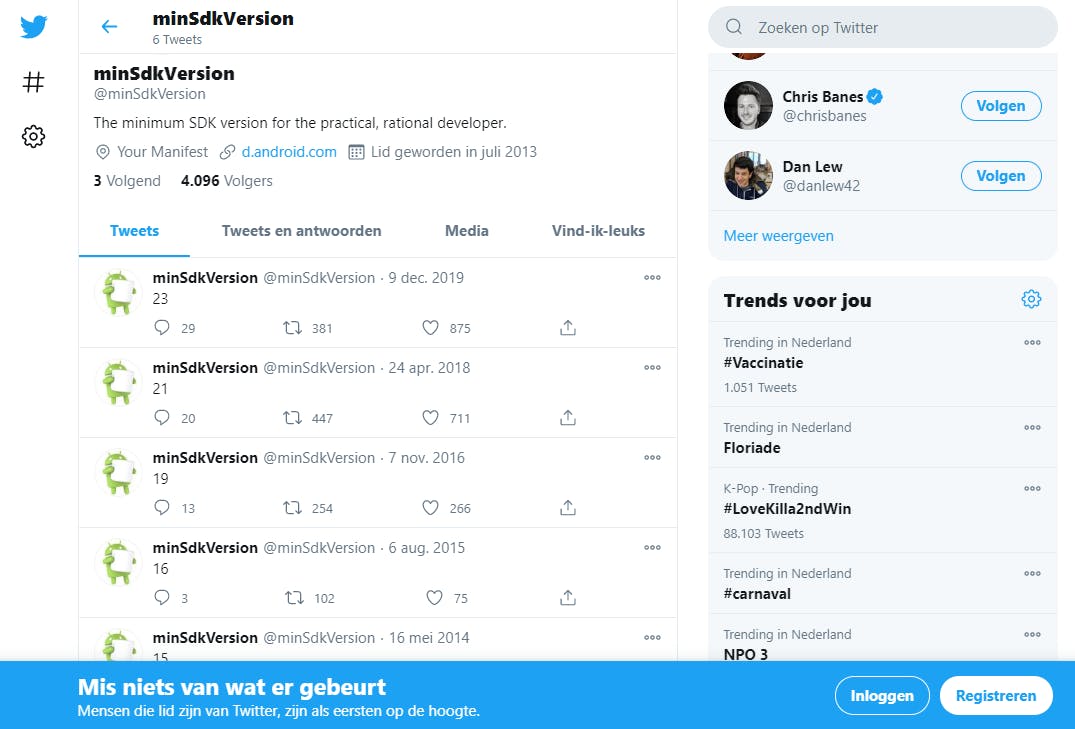Screen dimensions: 1075x729
Task: Go back using the arrow icon
Action: click(109, 27)
